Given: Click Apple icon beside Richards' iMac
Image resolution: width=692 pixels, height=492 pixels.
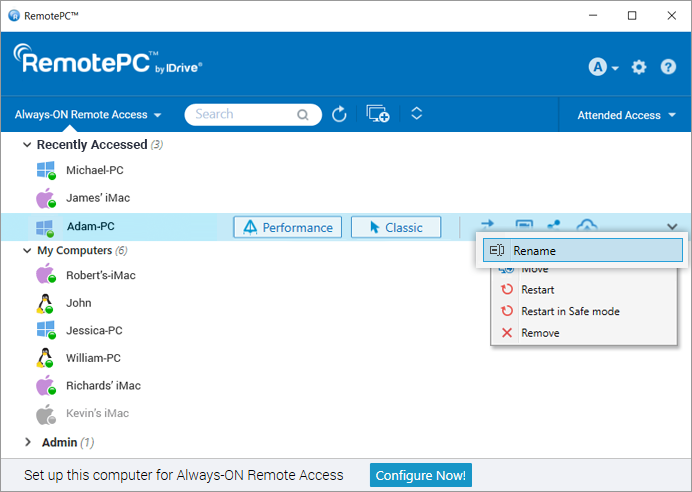Looking at the screenshot, I should [46, 386].
